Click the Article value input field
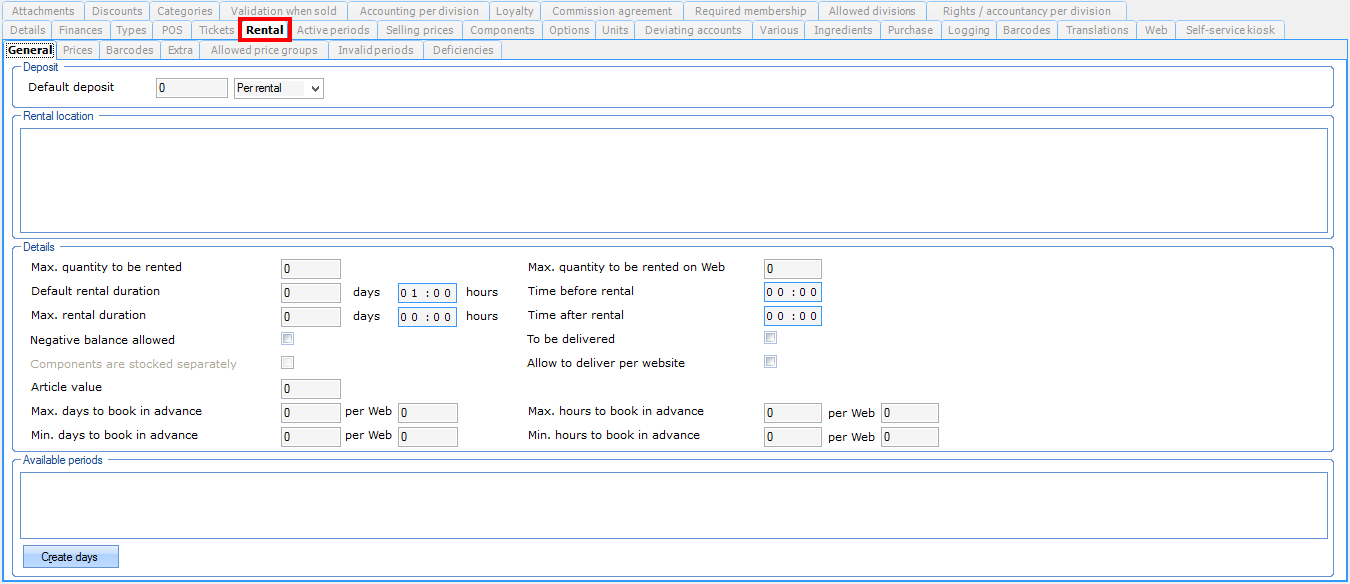1350x584 pixels. pyautogui.click(x=310, y=388)
